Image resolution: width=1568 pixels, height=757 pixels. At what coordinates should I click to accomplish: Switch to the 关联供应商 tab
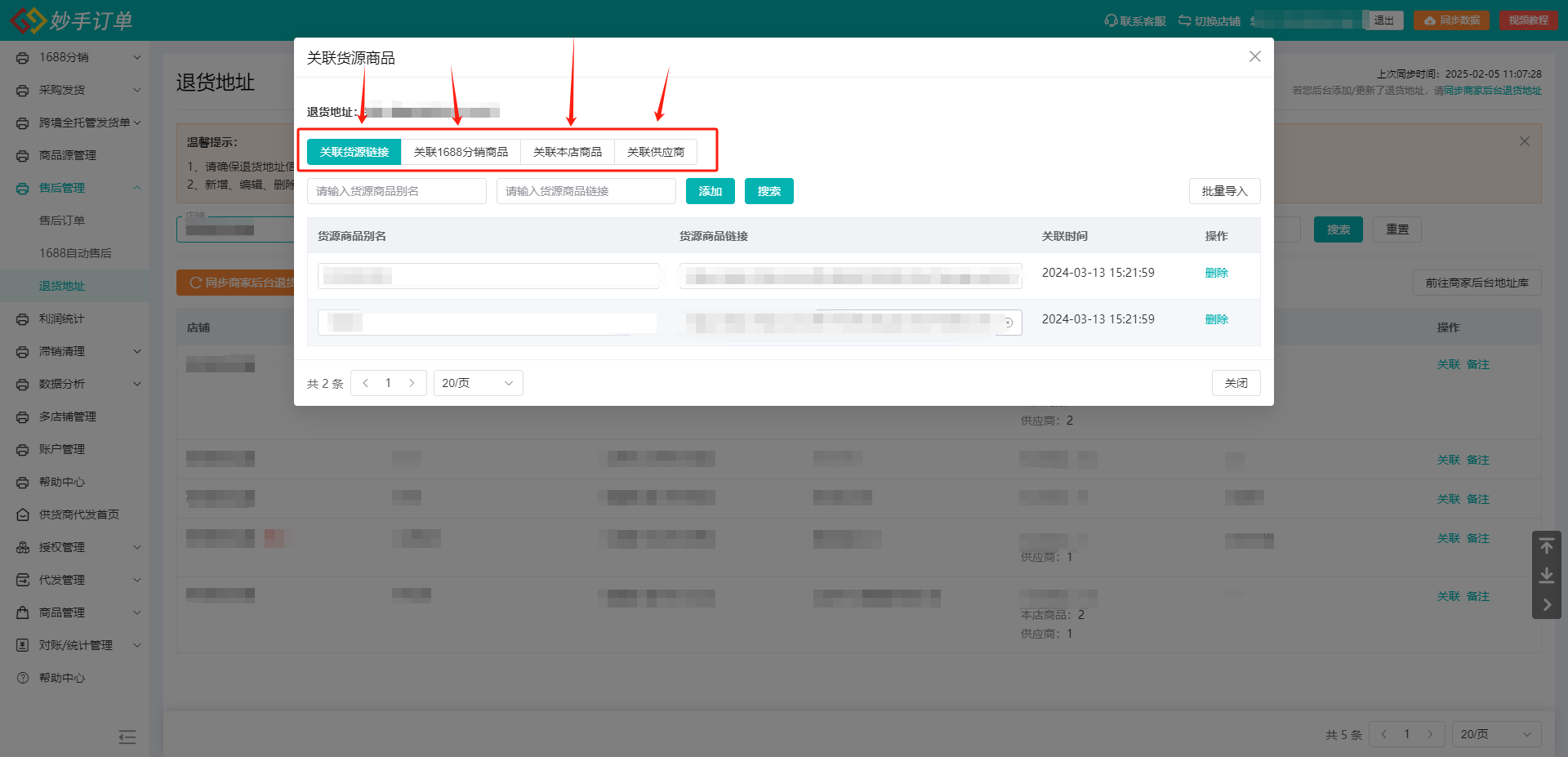pyautogui.click(x=656, y=152)
